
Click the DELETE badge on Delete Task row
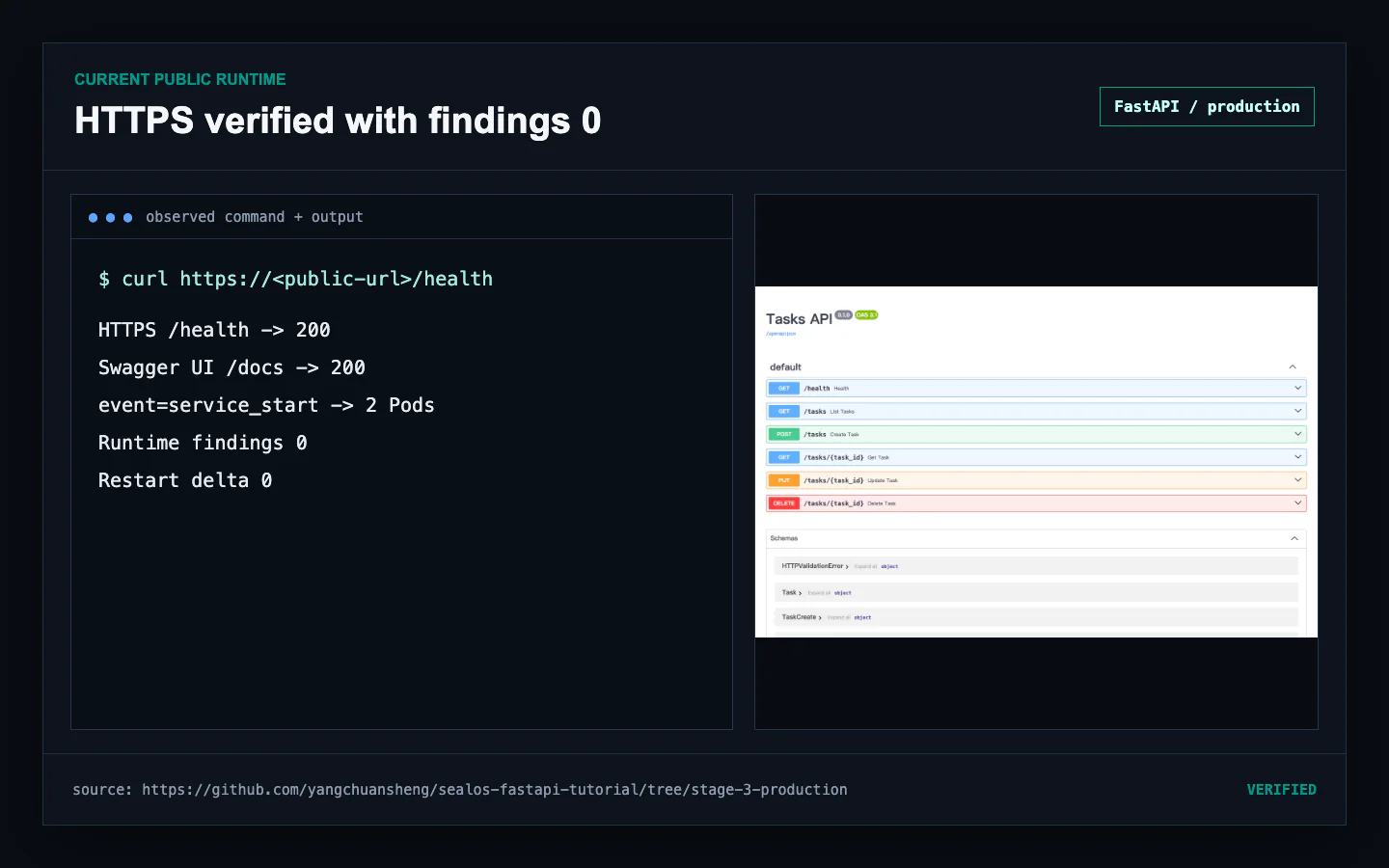pyautogui.click(x=783, y=503)
